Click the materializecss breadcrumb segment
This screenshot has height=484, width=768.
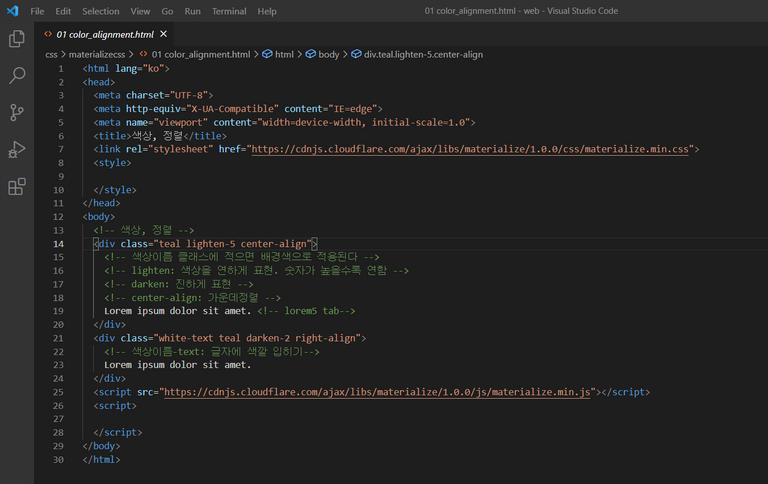96,54
